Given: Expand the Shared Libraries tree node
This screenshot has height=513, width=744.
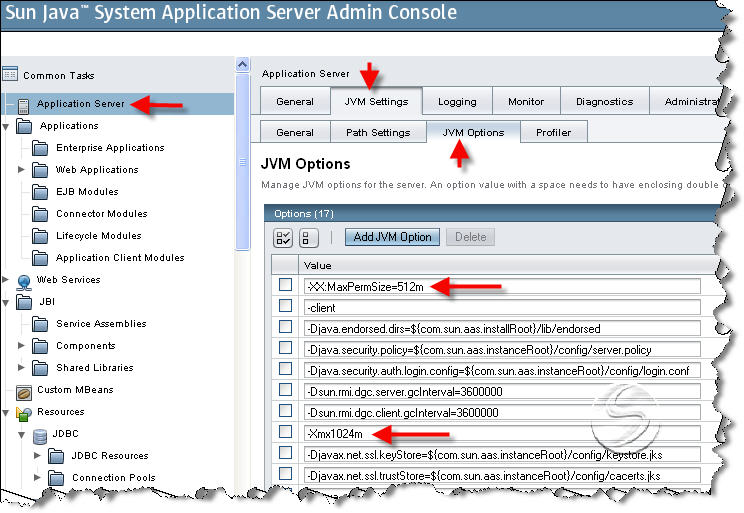Looking at the screenshot, I should click(x=21, y=367).
